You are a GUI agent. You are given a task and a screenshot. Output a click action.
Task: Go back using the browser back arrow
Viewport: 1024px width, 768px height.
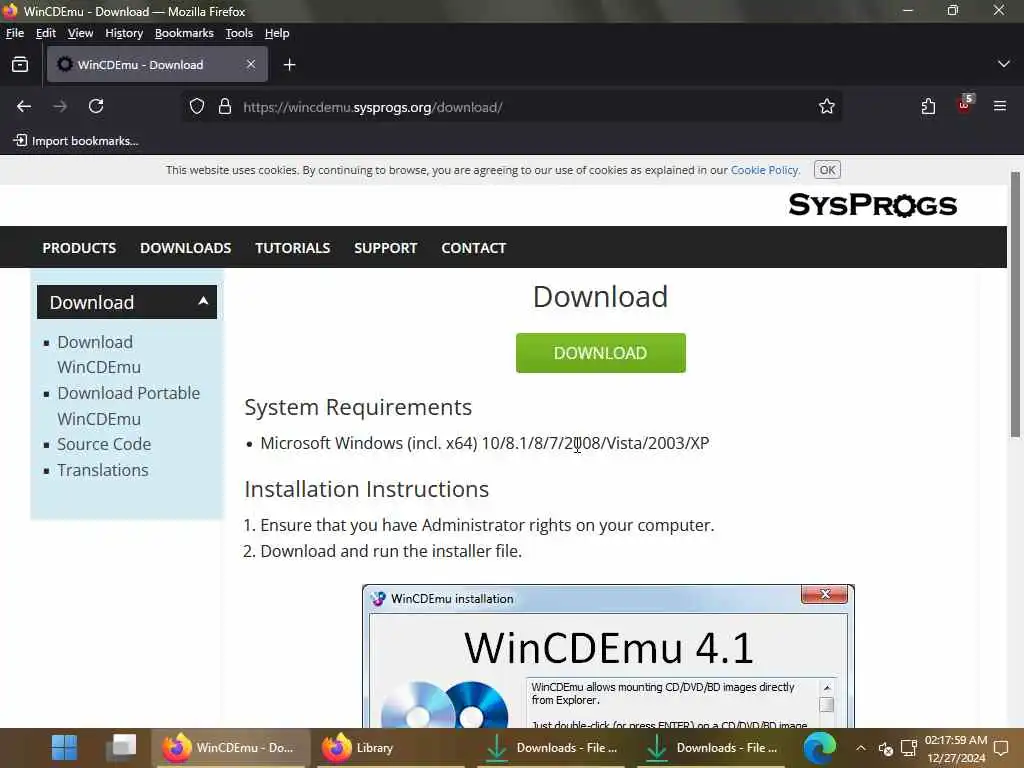tap(24, 106)
